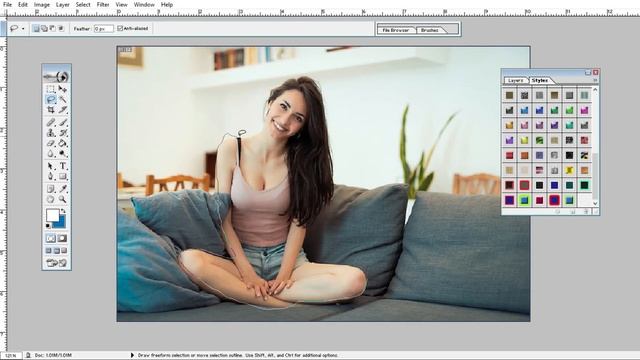
Task: Select the Brush tool
Action: tap(62, 122)
